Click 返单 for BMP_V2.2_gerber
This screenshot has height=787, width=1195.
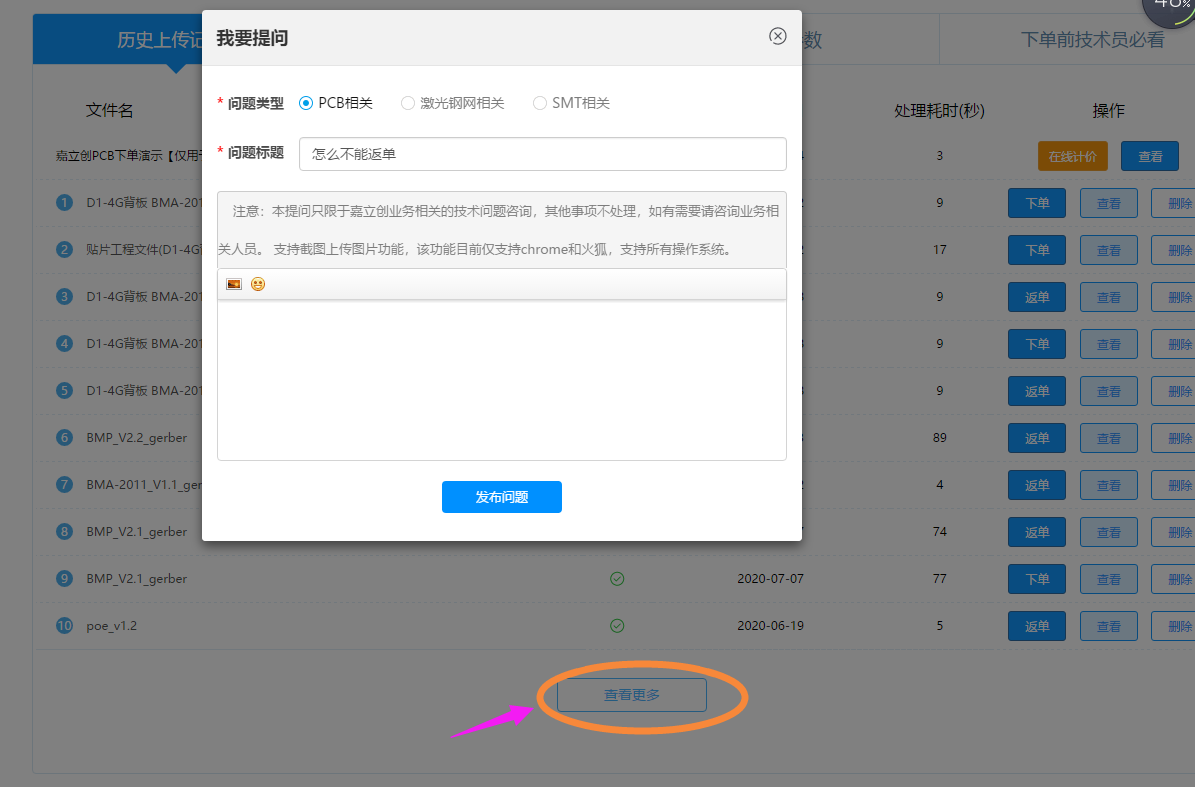1036,438
